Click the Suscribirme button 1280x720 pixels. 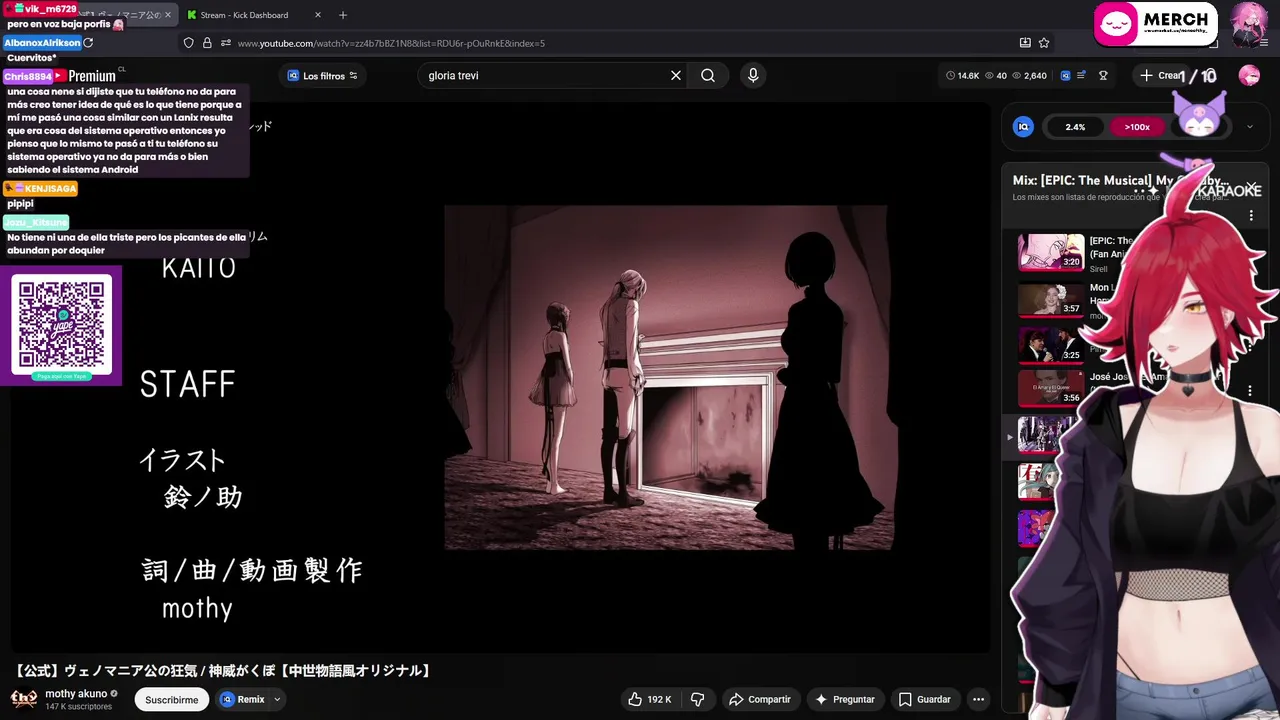click(171, 699)
